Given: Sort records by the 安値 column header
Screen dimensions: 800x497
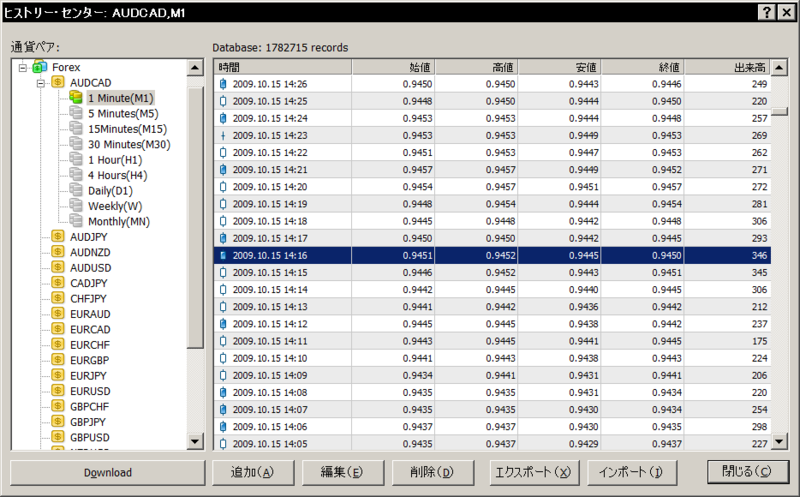Looking at the screenshot, I should (560, 67).
